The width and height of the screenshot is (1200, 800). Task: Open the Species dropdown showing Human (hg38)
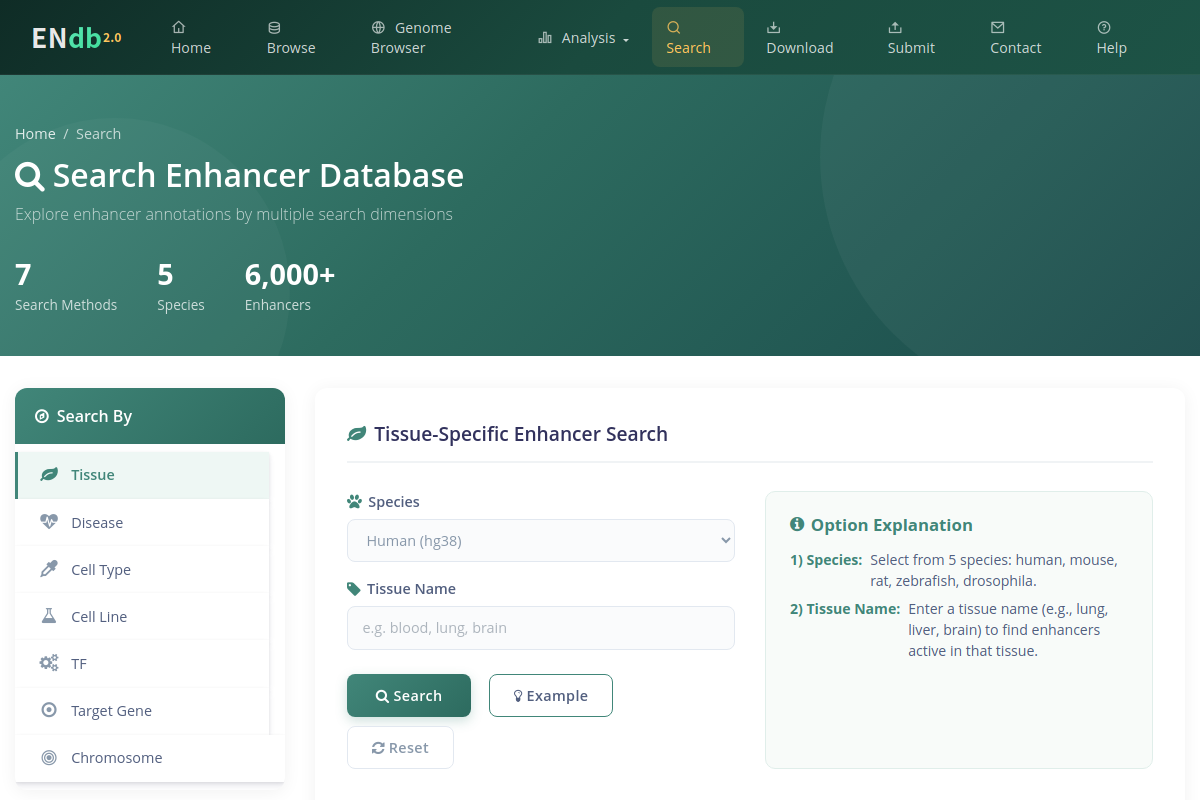point(541,541)
